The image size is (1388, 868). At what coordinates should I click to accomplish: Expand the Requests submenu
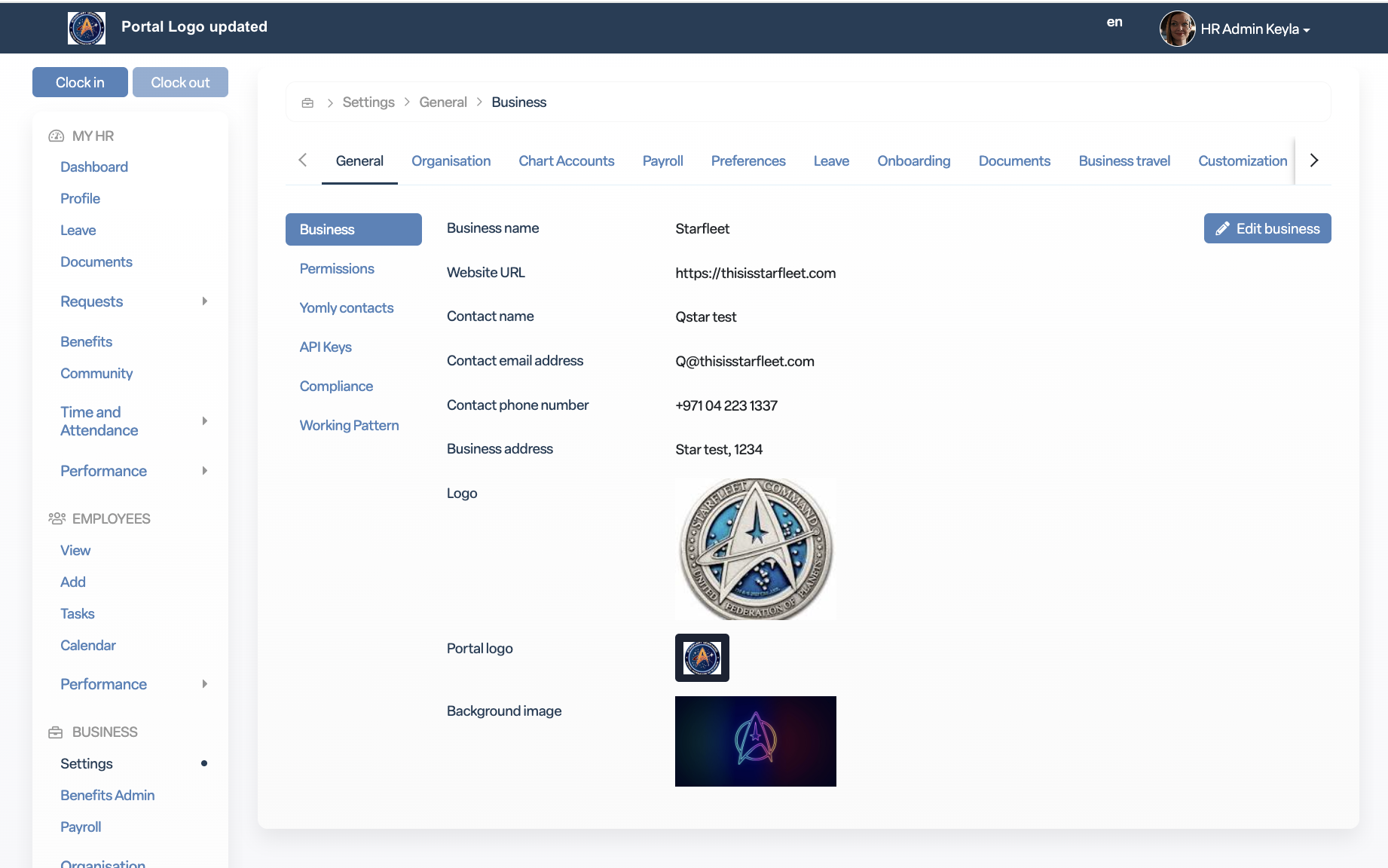tap(204, 301)
